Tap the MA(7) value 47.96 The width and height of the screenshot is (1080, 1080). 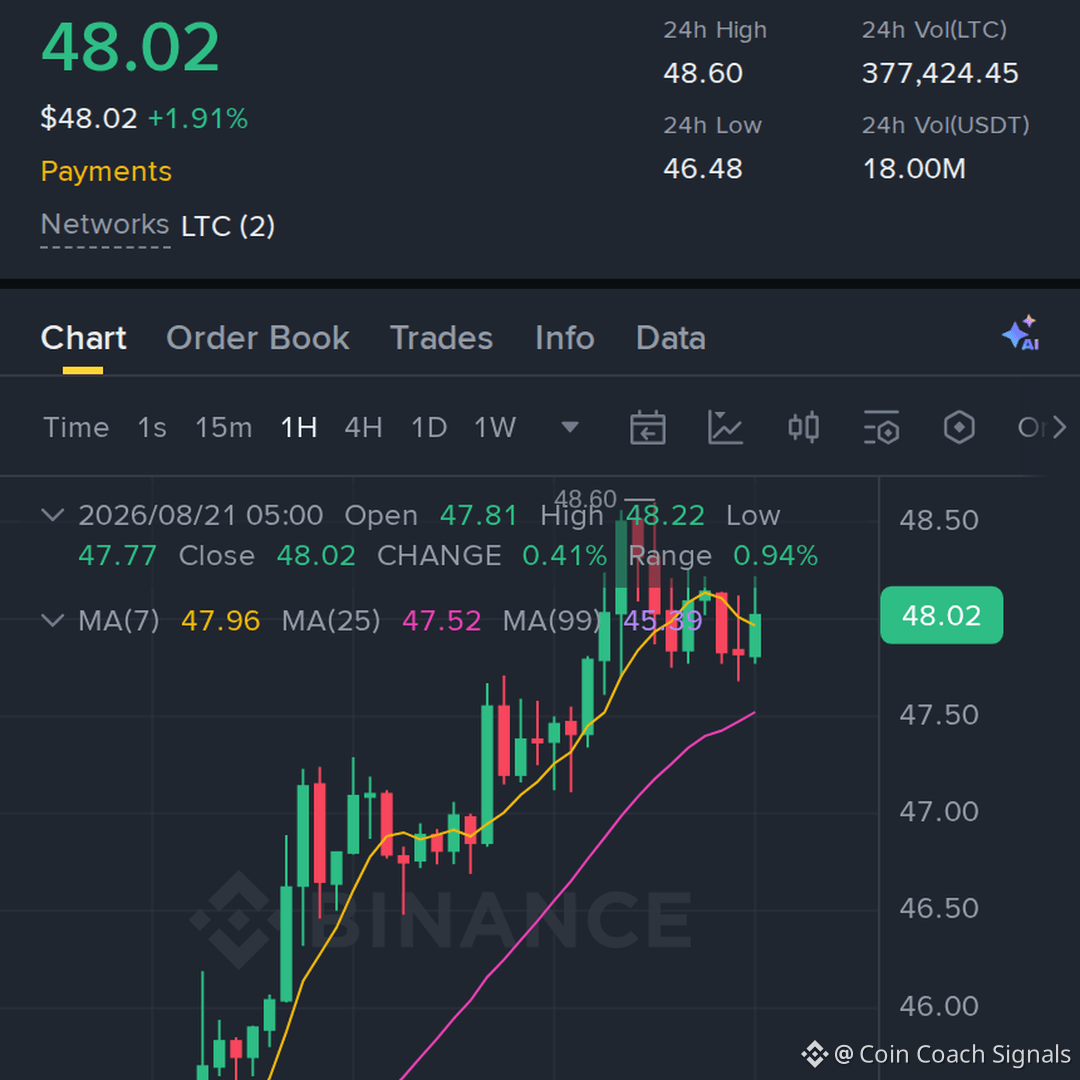tap(220, 621)
